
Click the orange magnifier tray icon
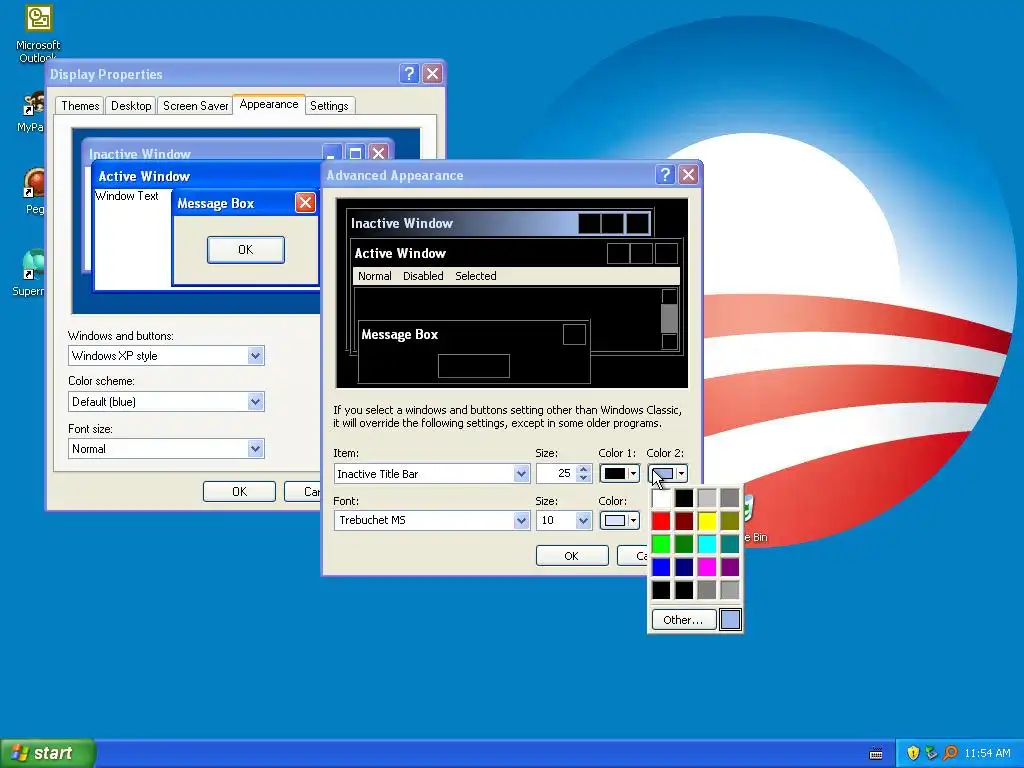click(950, 753)
